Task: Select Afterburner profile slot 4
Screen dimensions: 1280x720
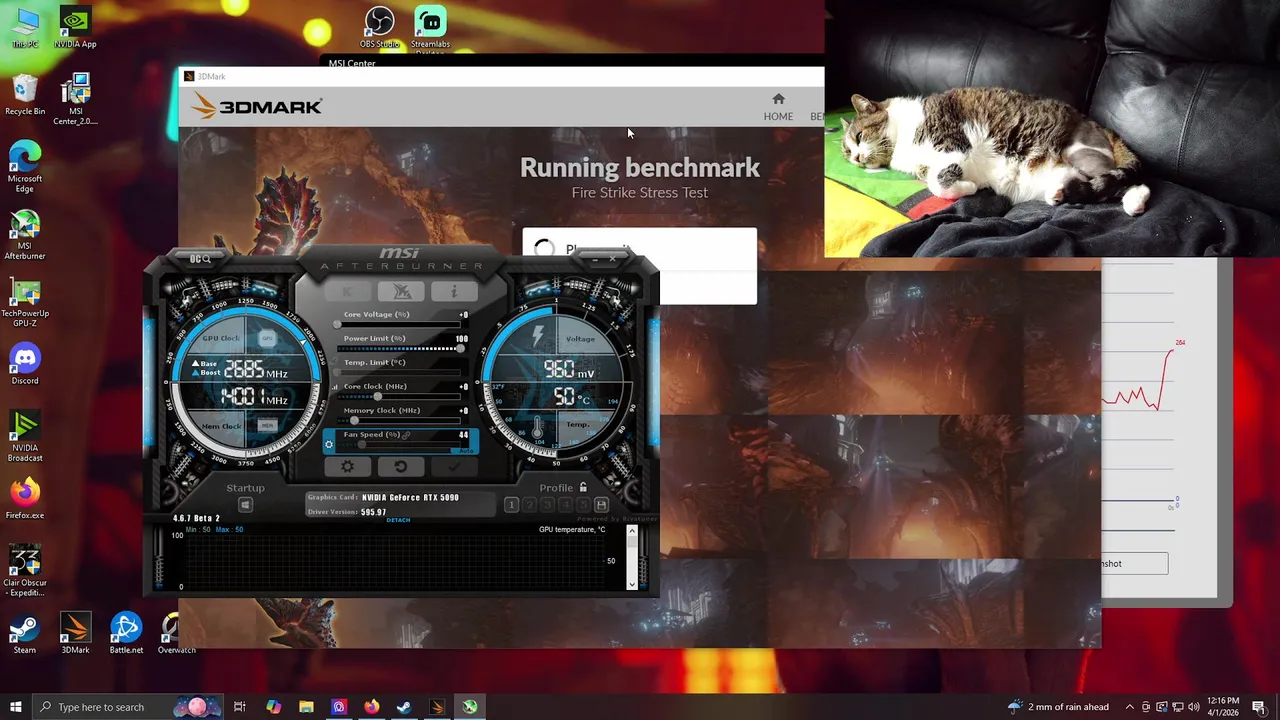Action: tap(565, 505)
